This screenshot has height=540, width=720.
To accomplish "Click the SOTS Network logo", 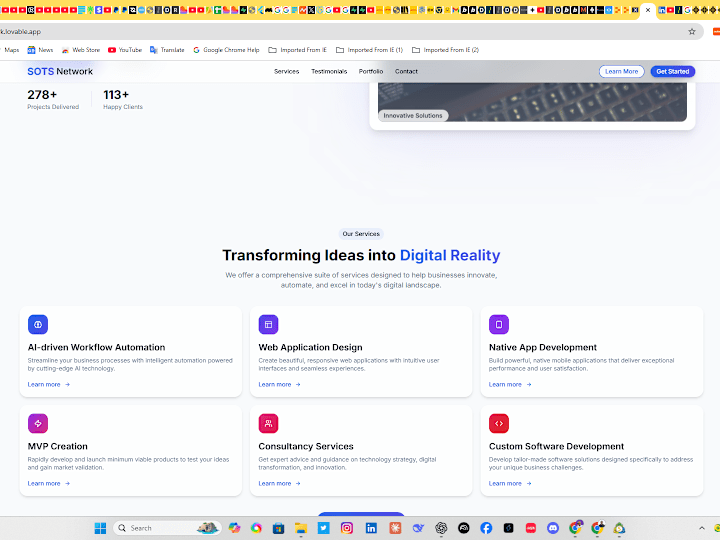I will [60, 72].
